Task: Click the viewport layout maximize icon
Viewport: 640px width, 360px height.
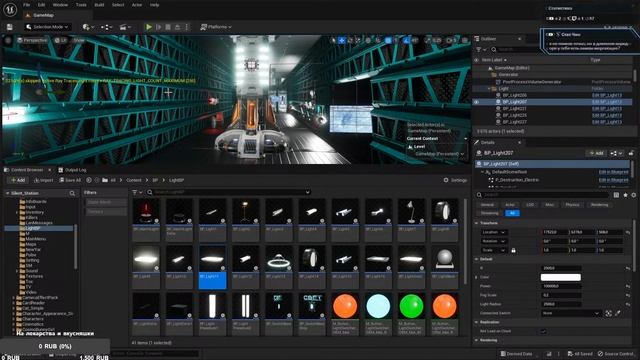Action: pyautogui.click(x=465, y=40)
